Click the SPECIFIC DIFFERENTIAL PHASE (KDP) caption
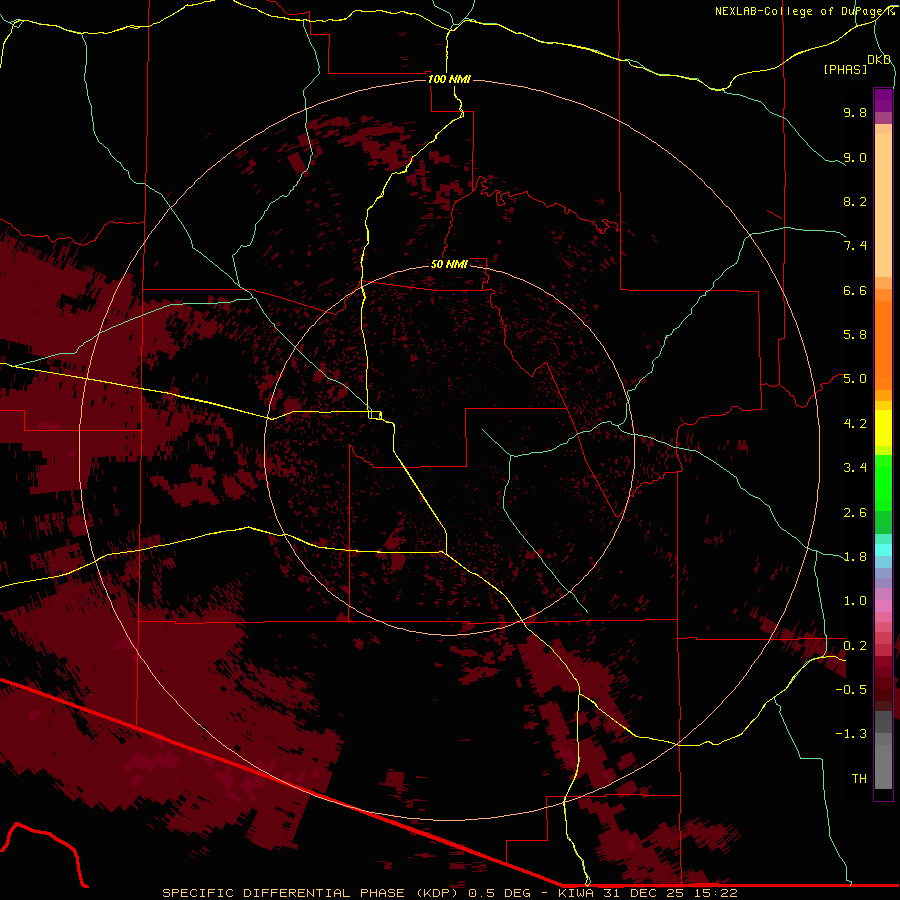 pos(313,893)
